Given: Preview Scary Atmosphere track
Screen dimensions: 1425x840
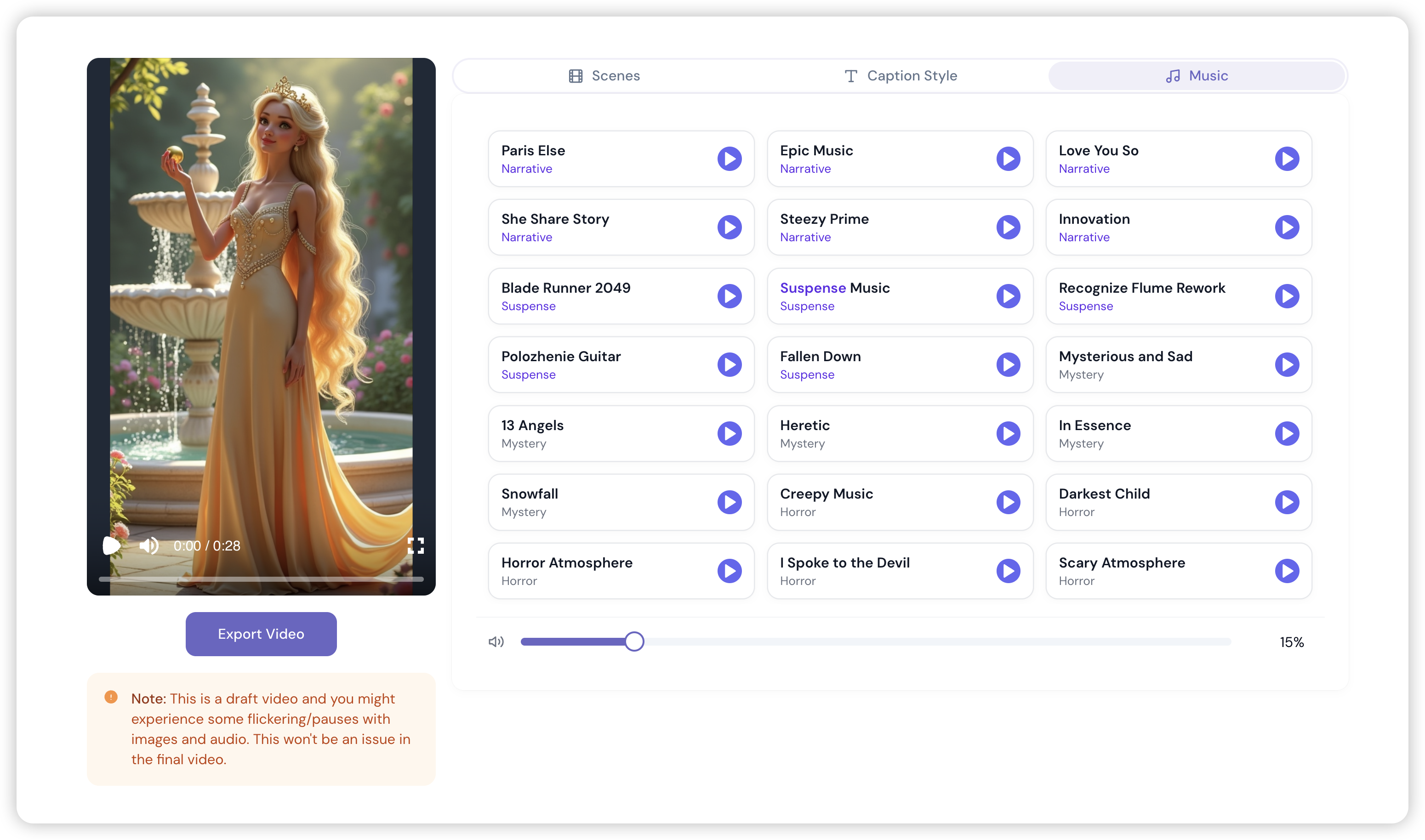Looking at the screenshot, I should click(x=1286, y=571).
